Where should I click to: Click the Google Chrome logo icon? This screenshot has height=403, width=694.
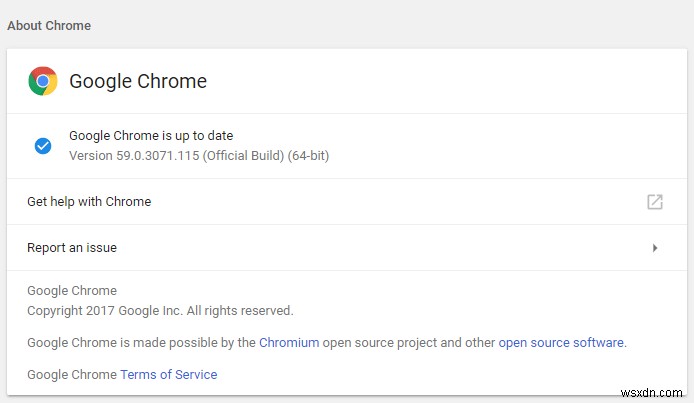(x=43, y=81)
